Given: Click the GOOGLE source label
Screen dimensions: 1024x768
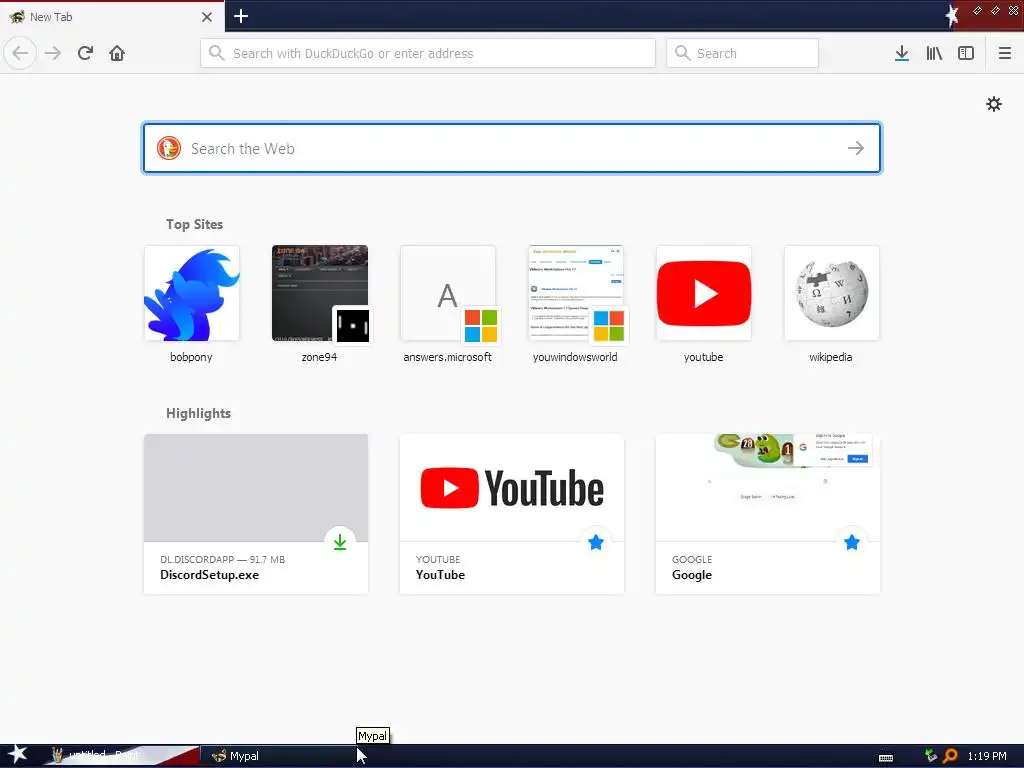Looking at the screenshot, I should click(692, 560).
